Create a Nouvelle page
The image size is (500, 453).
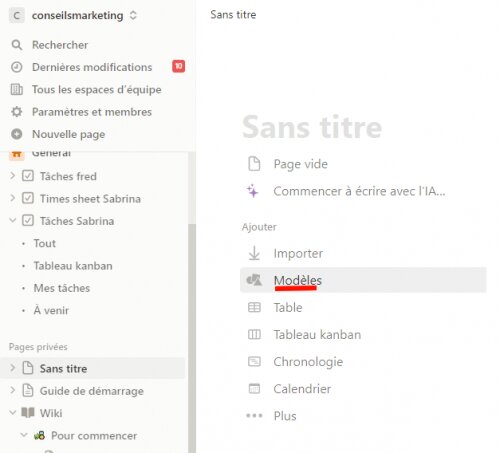[69, 134]
